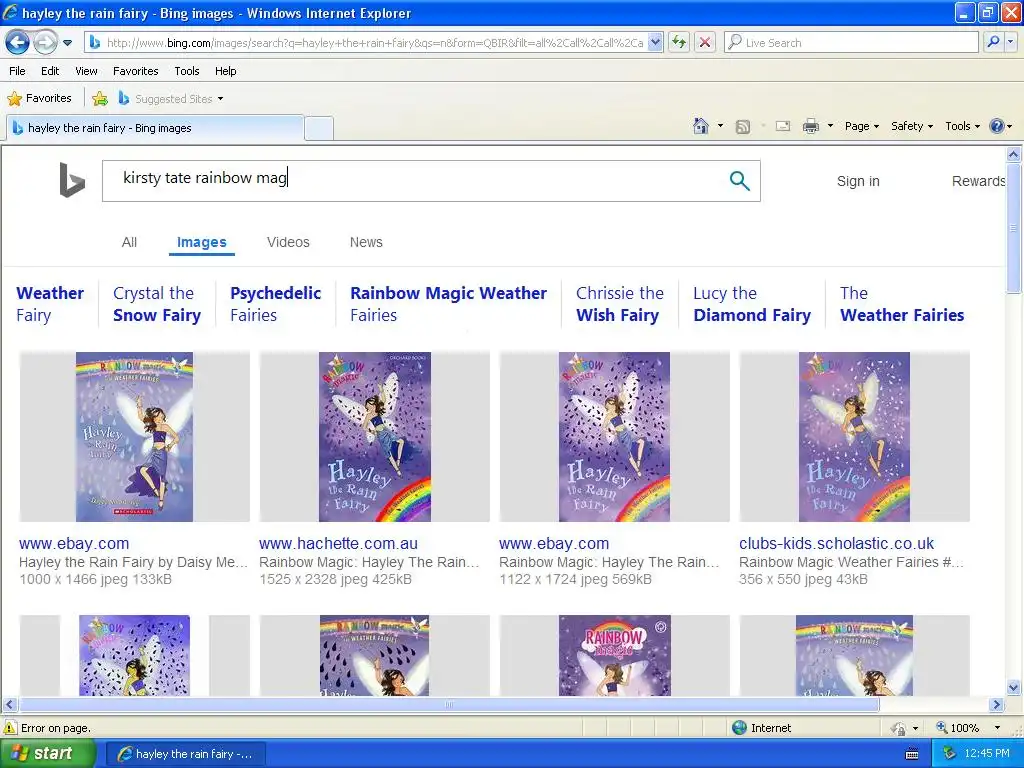Click the Sign in link

tap(857, 182)
